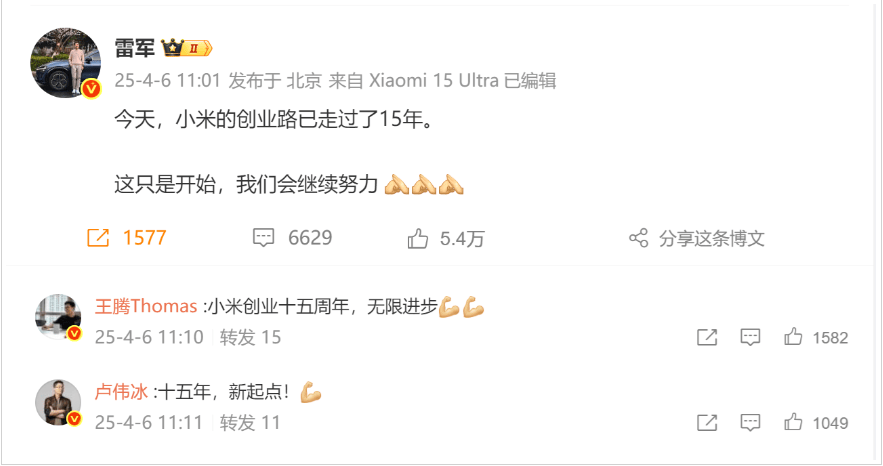Viewport: 883px width, 466px height.
Task: Reply to 卢伟冰's comment via its comment icon
Action: [750, 423]
